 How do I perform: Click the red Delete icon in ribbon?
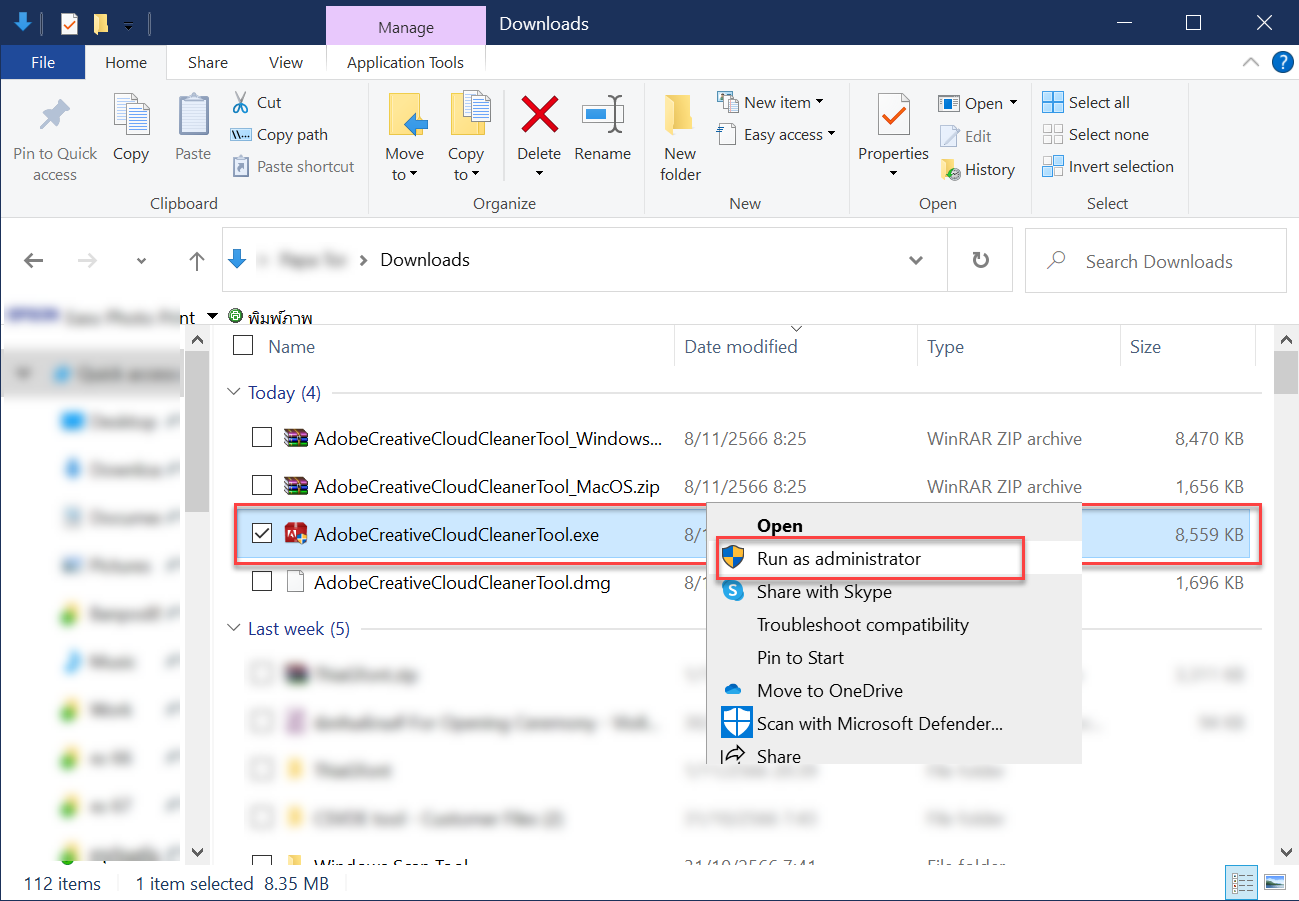(539, 115)
